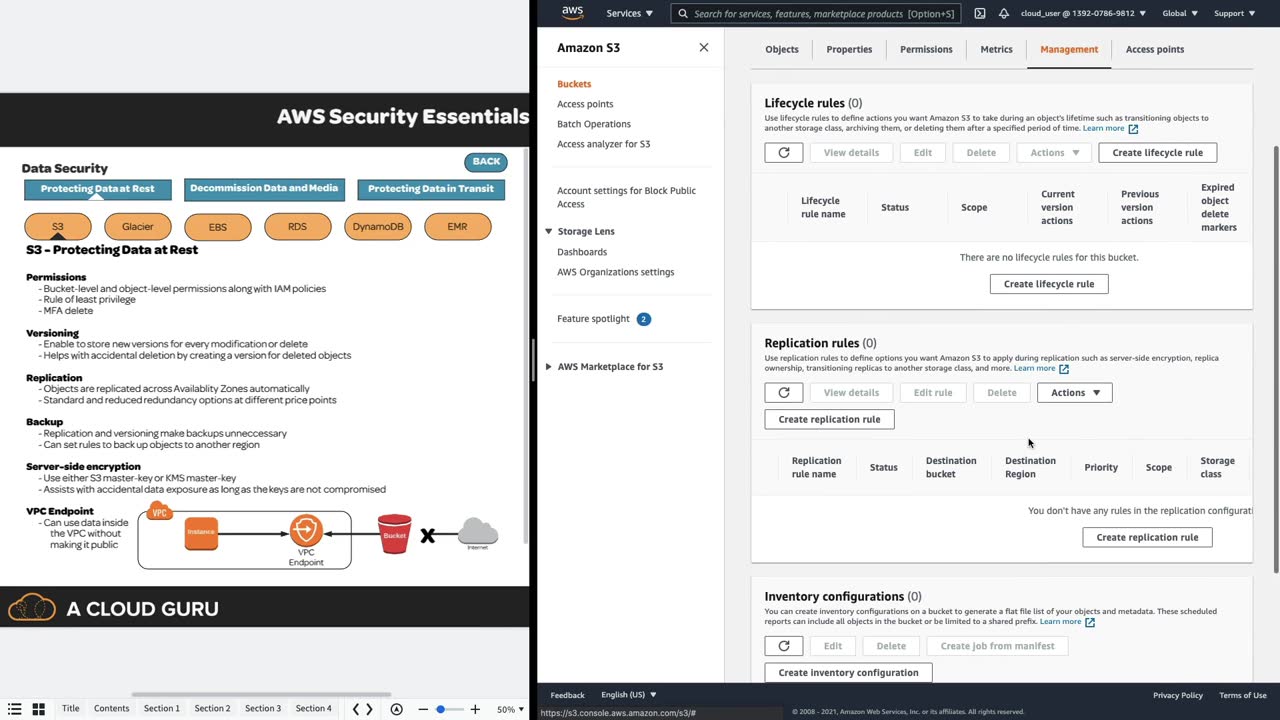Change the English (US) language selector
The width and height of the screenshot is (1280, 720).
pyautogui.click(x=628, y=695)
